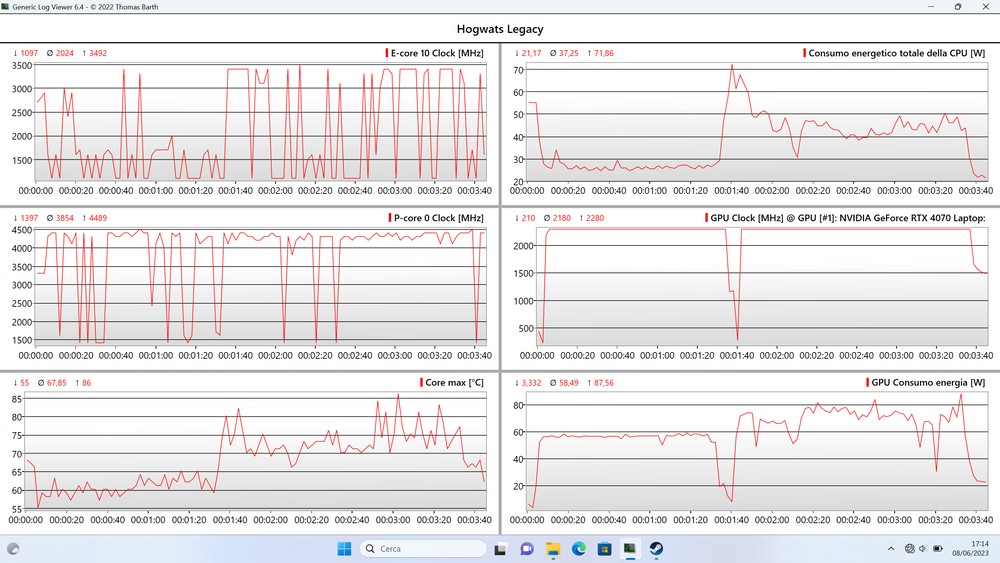
Task: Click the volume speaker tray icon
Action: click(923, 548)
